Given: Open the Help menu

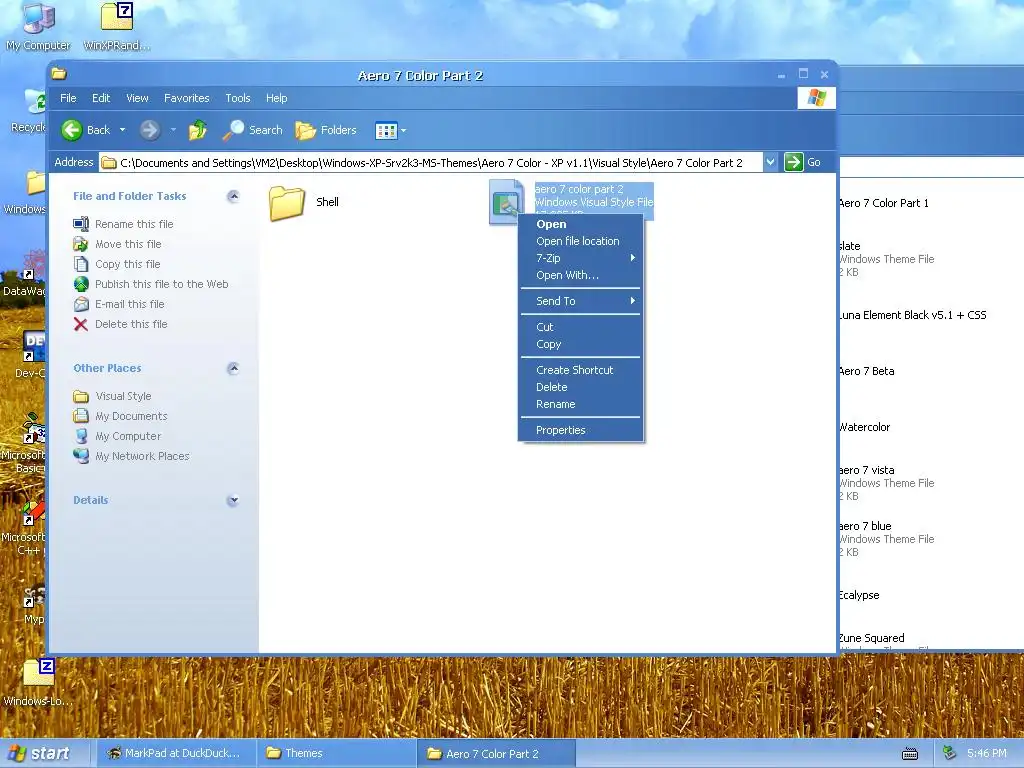Looking at the screenshot, I should click(276, 98).
